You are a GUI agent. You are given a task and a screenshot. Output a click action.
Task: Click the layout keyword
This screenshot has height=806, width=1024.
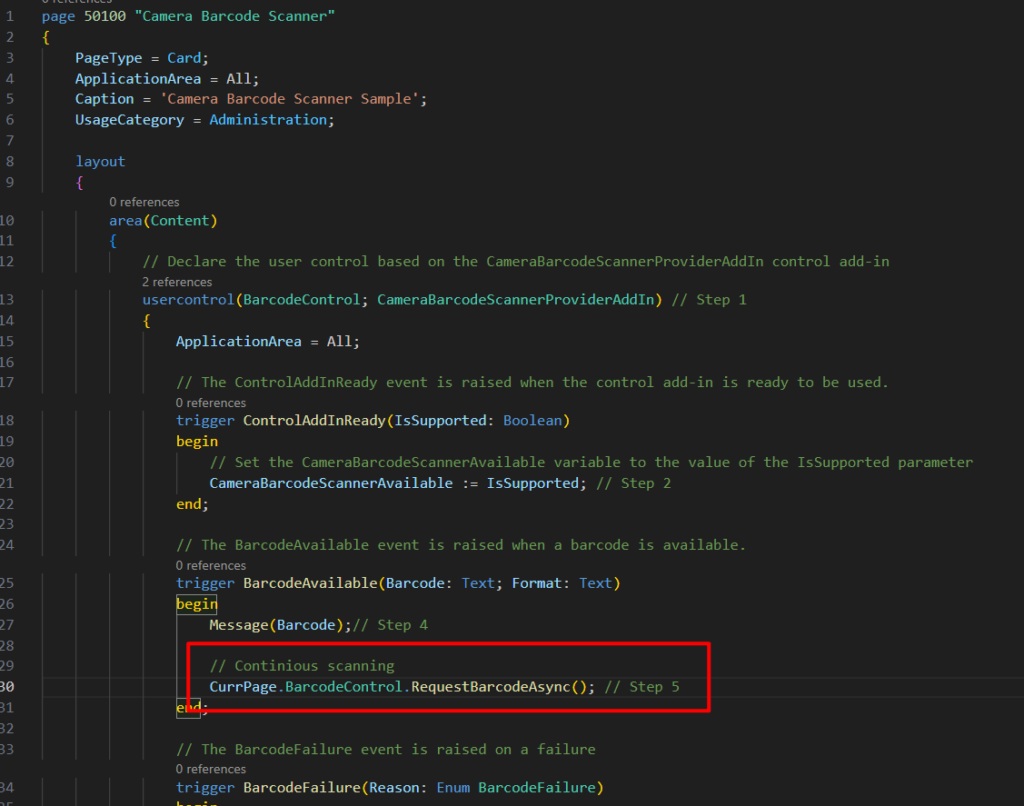click(100, 161)
